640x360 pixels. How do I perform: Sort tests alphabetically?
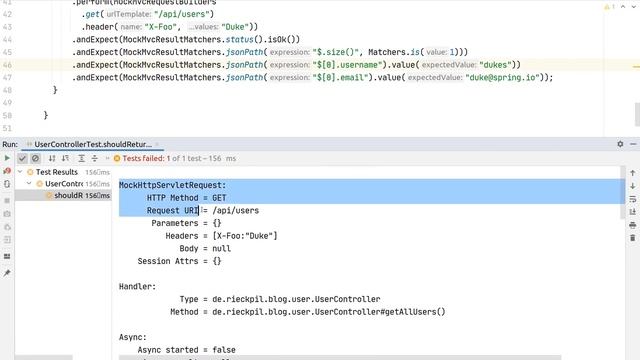[52, 158]
